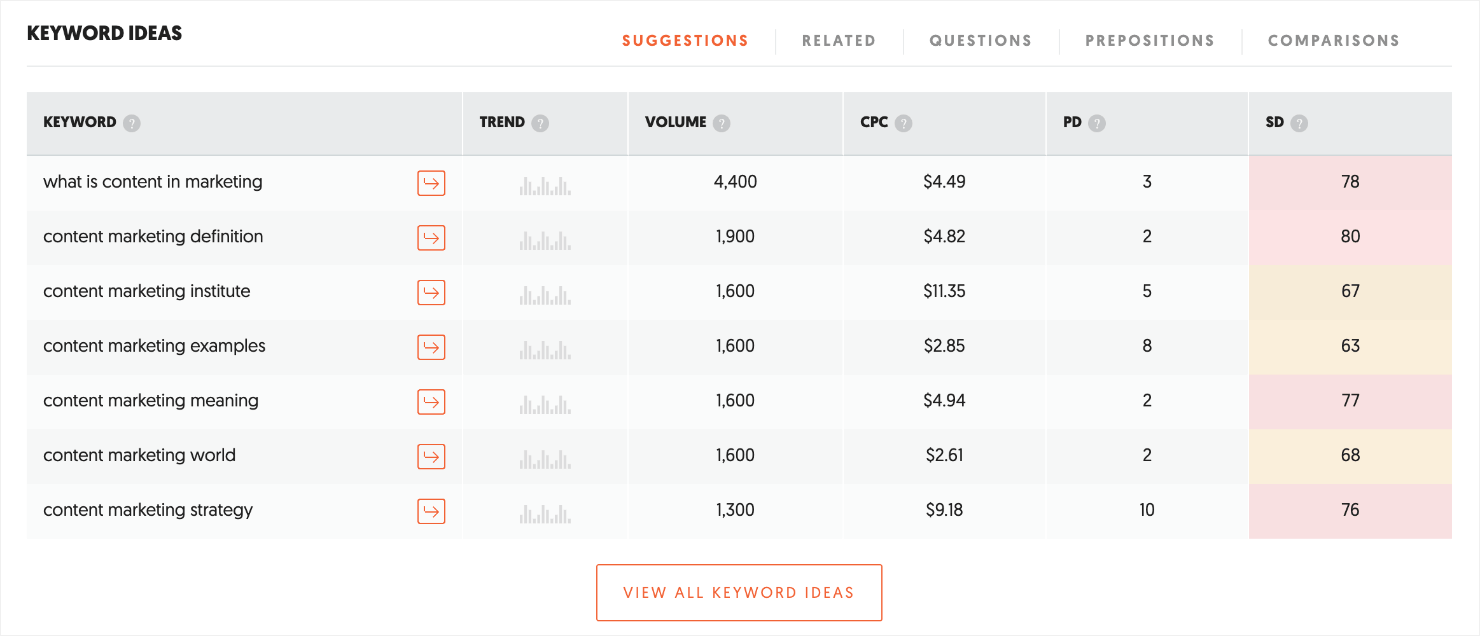Click the help icon beside CPC

point(903,122)
